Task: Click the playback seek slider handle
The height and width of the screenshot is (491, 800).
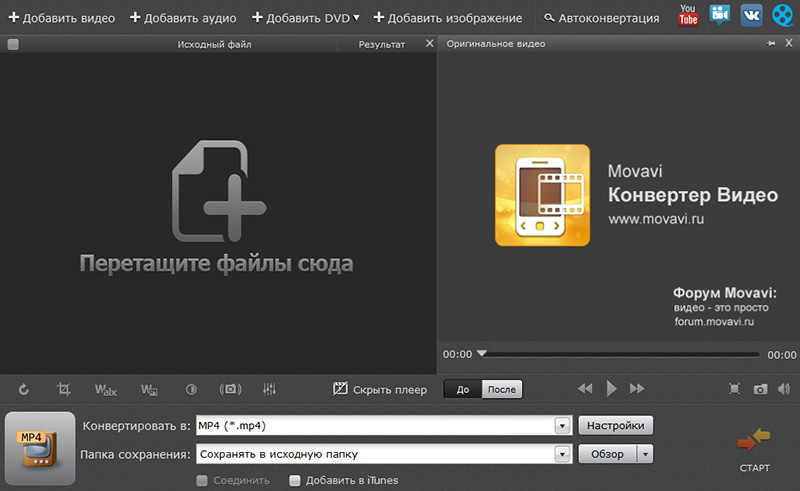Action: click(x=481, y=353)
